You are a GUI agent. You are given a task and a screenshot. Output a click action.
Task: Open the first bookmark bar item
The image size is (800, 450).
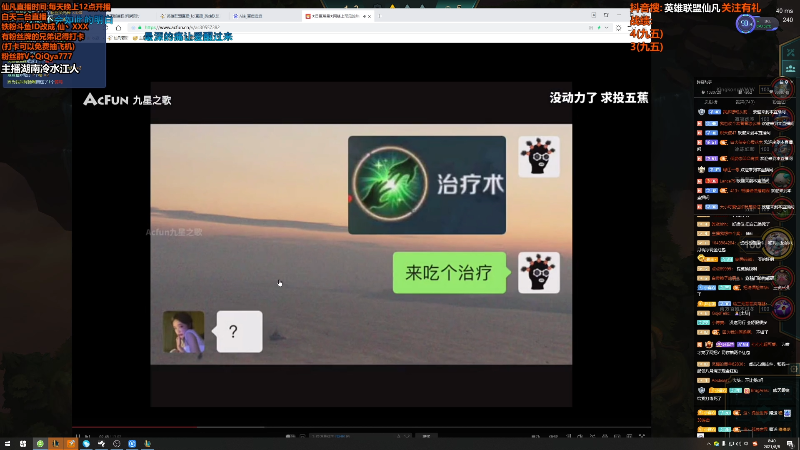tap(118, 38)
